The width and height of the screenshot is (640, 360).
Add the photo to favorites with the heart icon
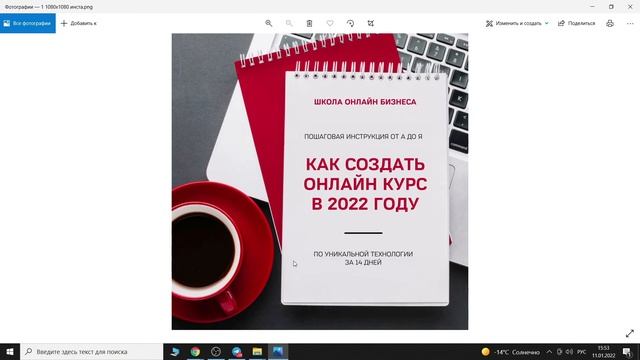(330, 23)
